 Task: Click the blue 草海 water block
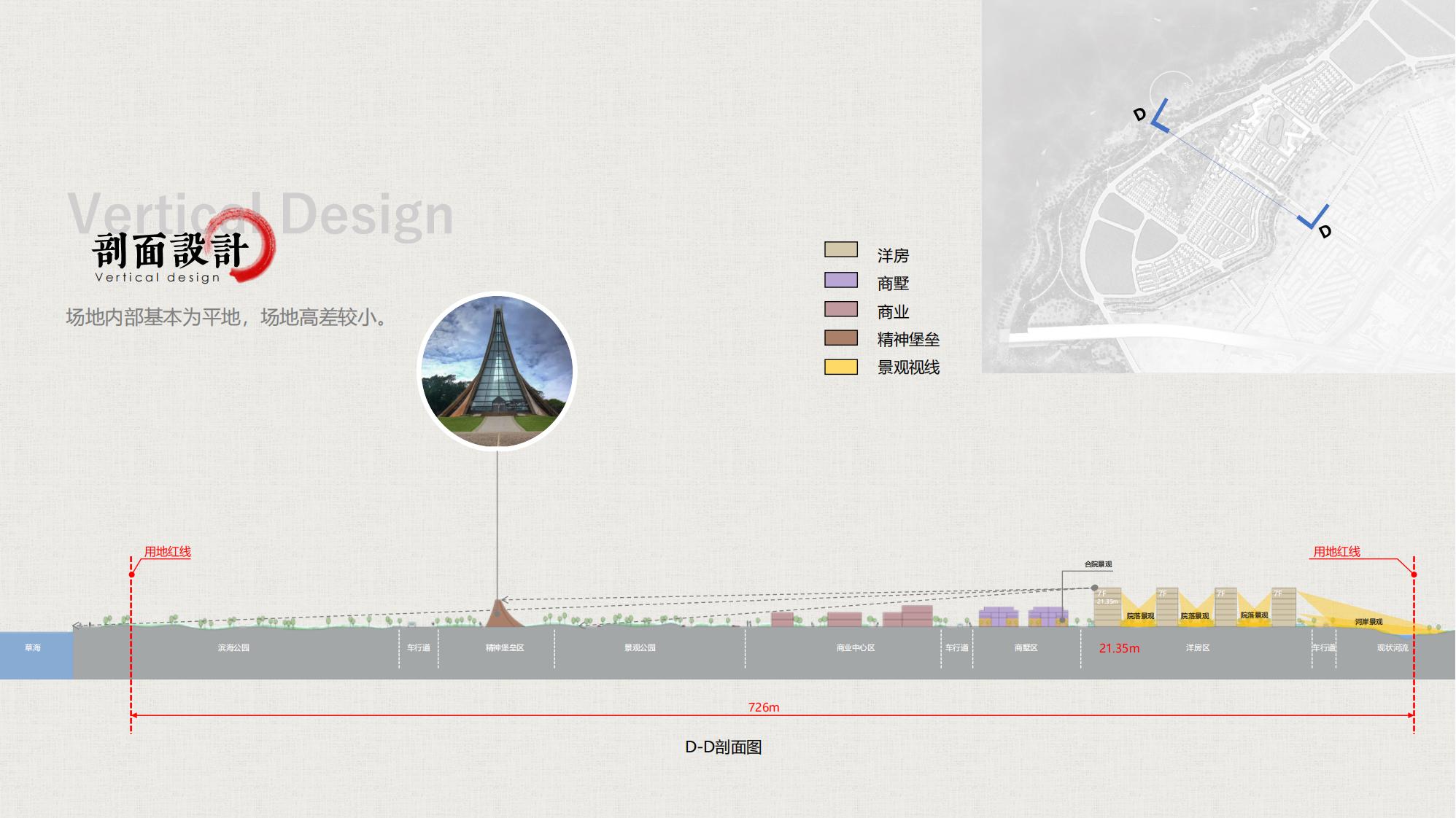(36, 653)
